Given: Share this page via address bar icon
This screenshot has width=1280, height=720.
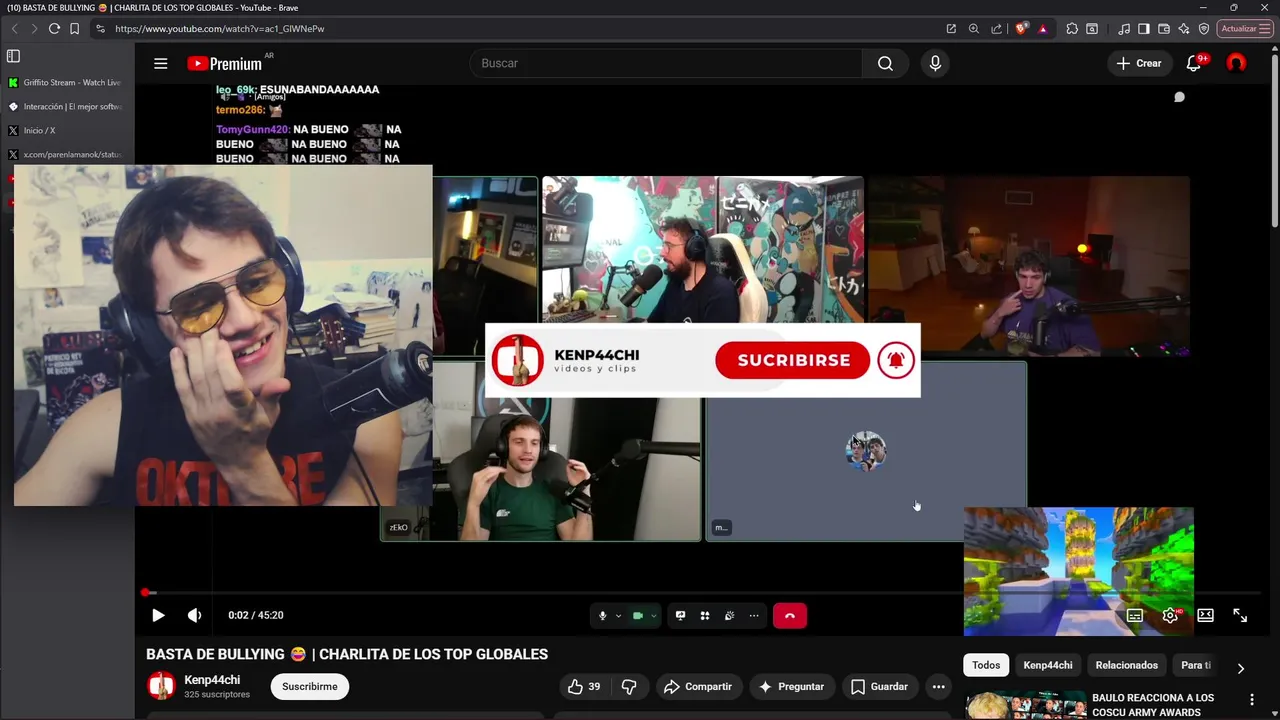Looking at the screenshot, I should coord(997,29).
